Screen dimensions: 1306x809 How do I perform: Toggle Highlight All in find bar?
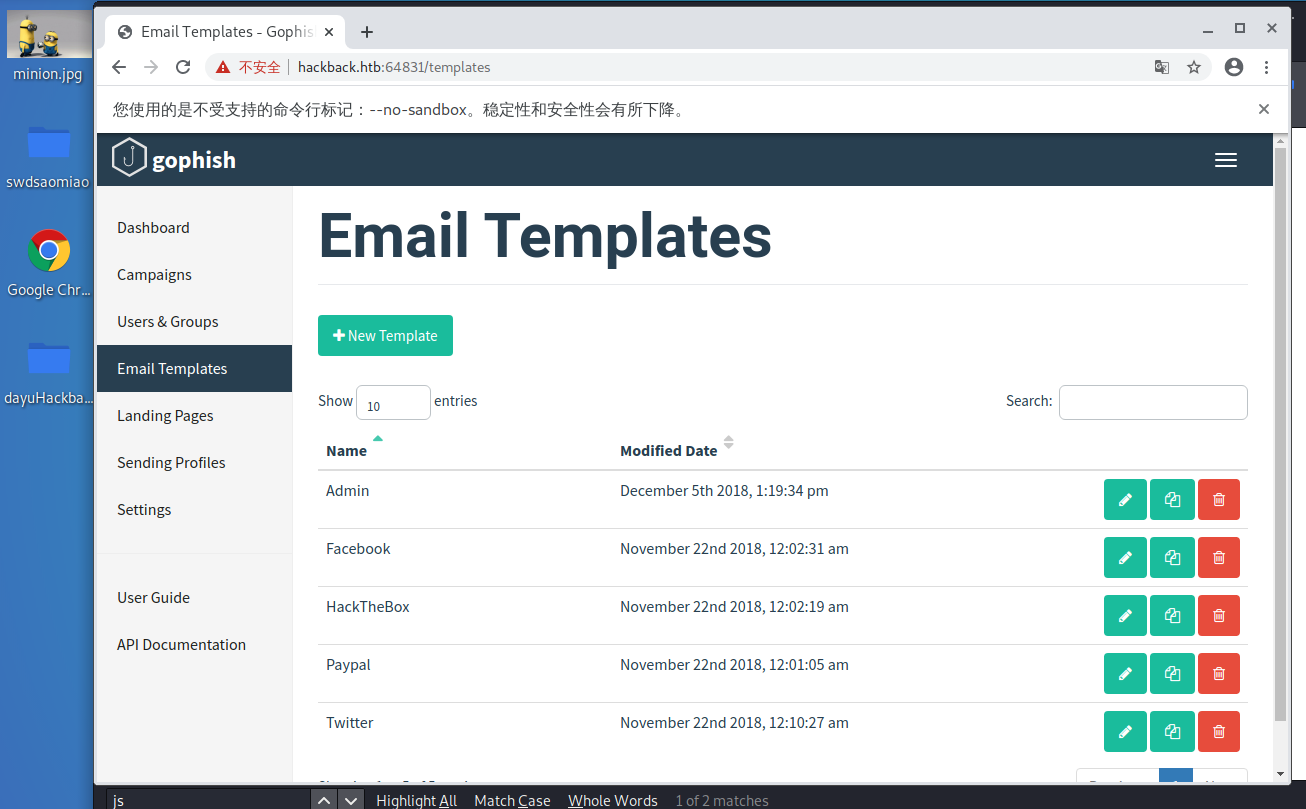coord(417,800)
